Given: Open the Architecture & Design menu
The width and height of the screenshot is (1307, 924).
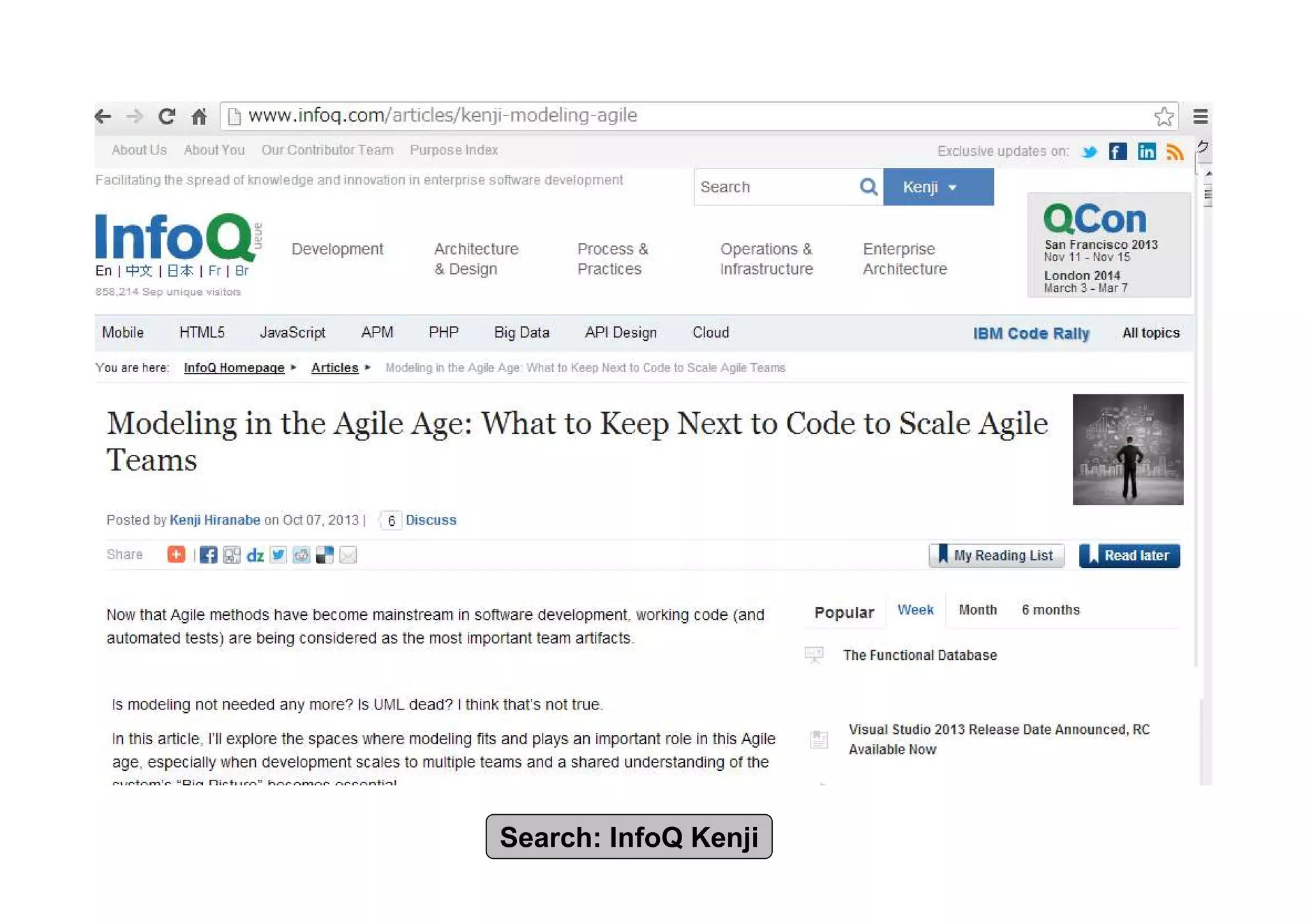Looking at the screenshot, I should pyautogui.click(x=476, y=258).
